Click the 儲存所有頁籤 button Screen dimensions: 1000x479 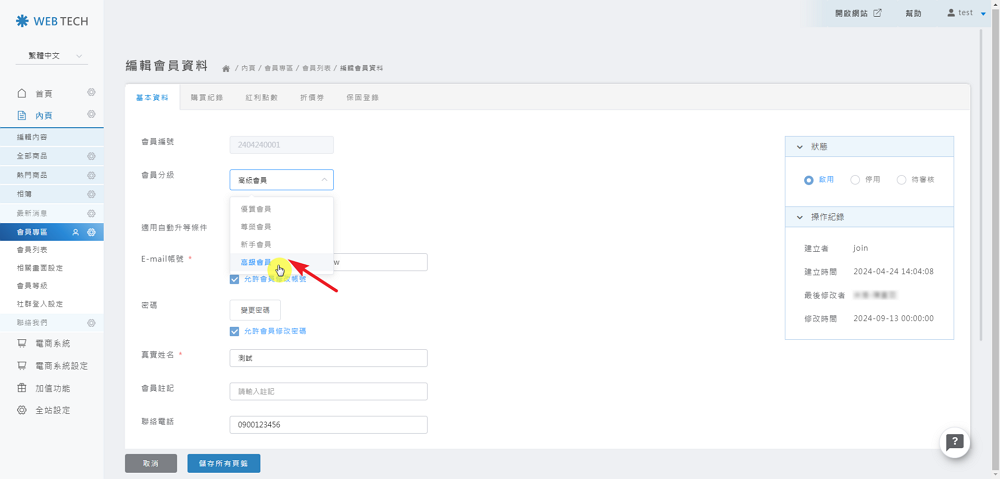coord(223,463)
